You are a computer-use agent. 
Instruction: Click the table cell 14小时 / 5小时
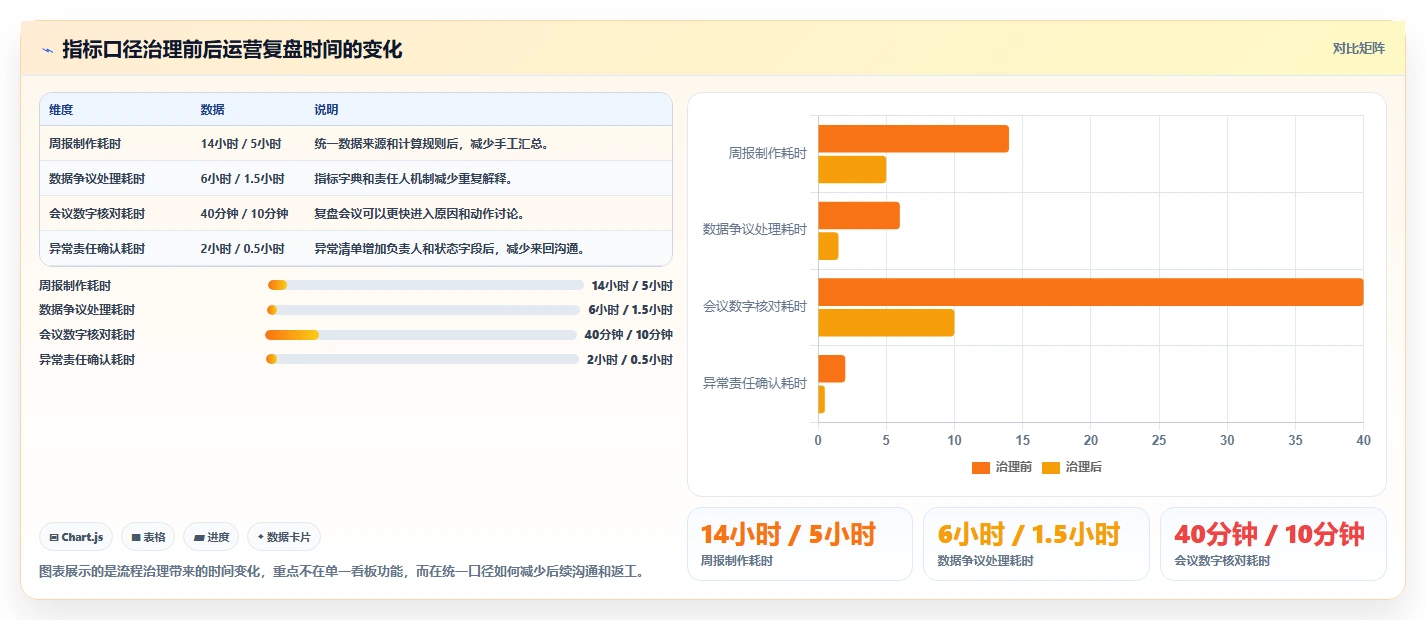tap(241, 144)
